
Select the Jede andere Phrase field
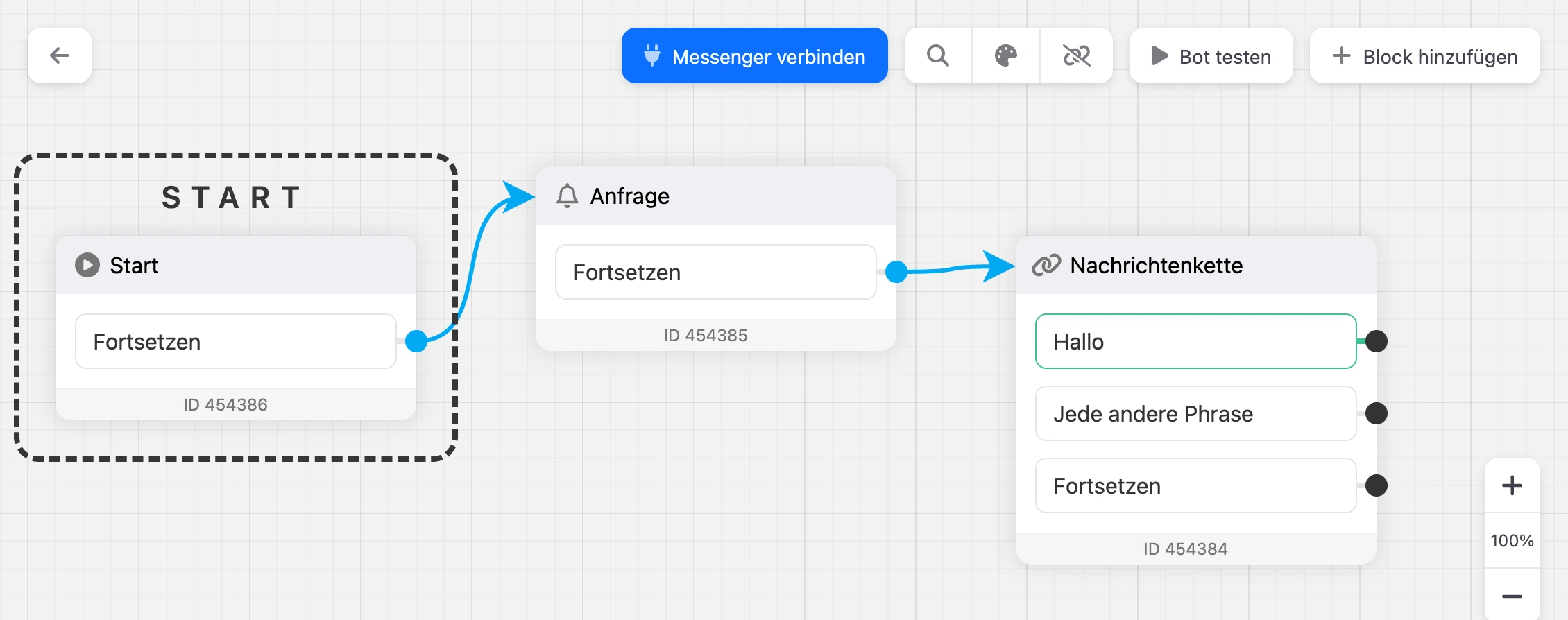click(1196, 413)
